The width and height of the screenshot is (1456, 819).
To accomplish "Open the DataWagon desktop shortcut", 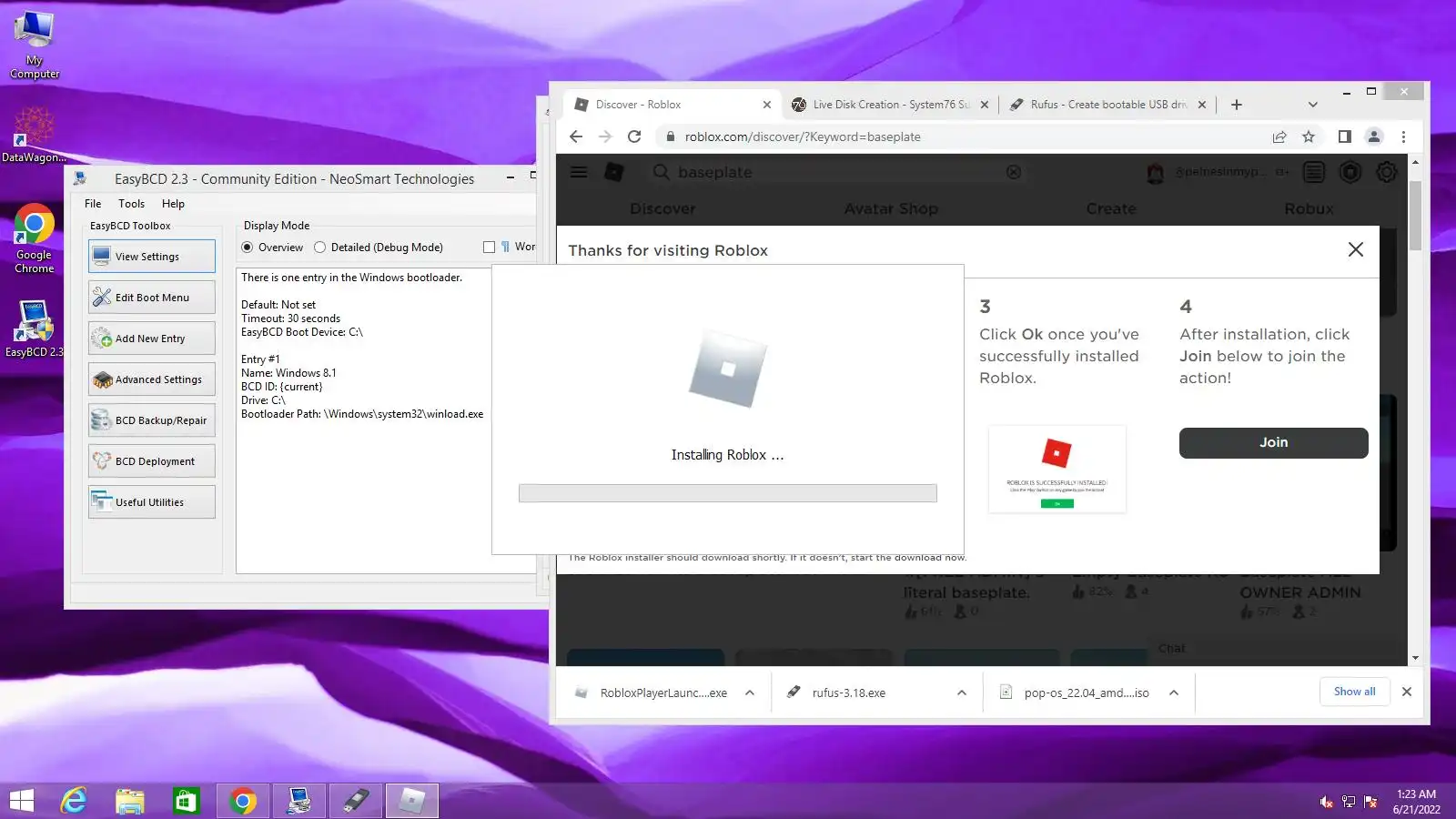I will point(34,135).
